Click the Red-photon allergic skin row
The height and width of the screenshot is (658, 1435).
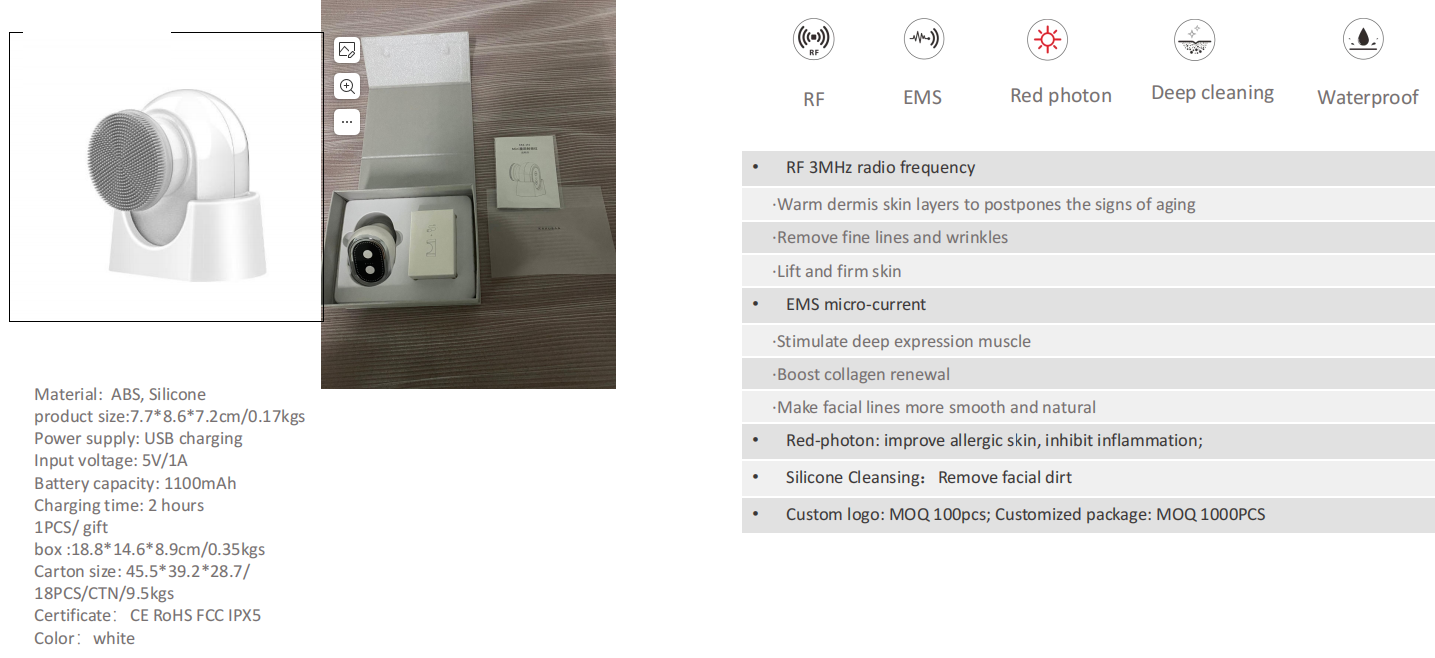click(x=1088, y=441)
